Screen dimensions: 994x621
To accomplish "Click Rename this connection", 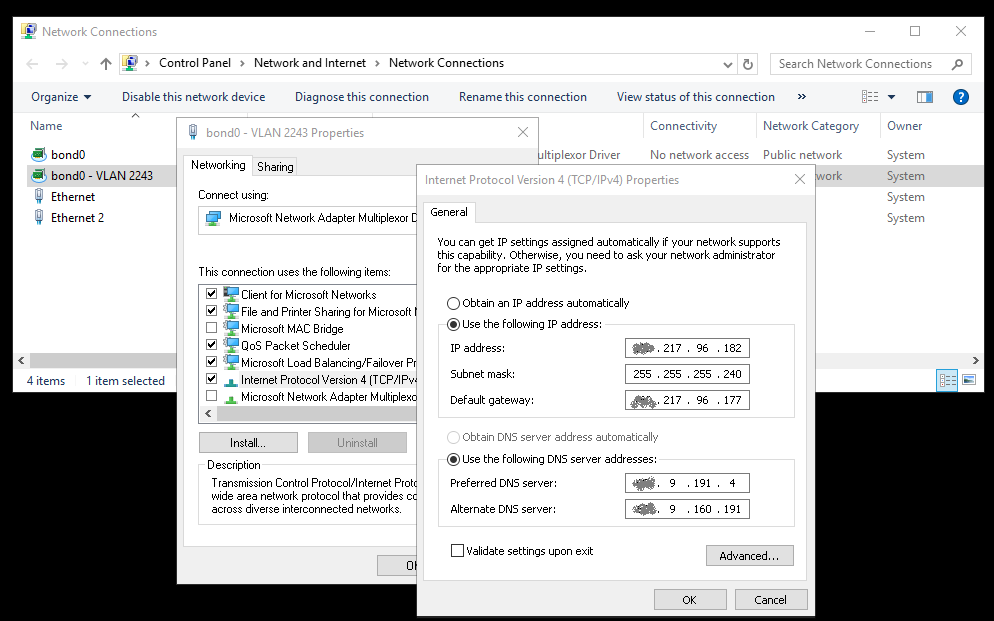I will click(523, 97).
